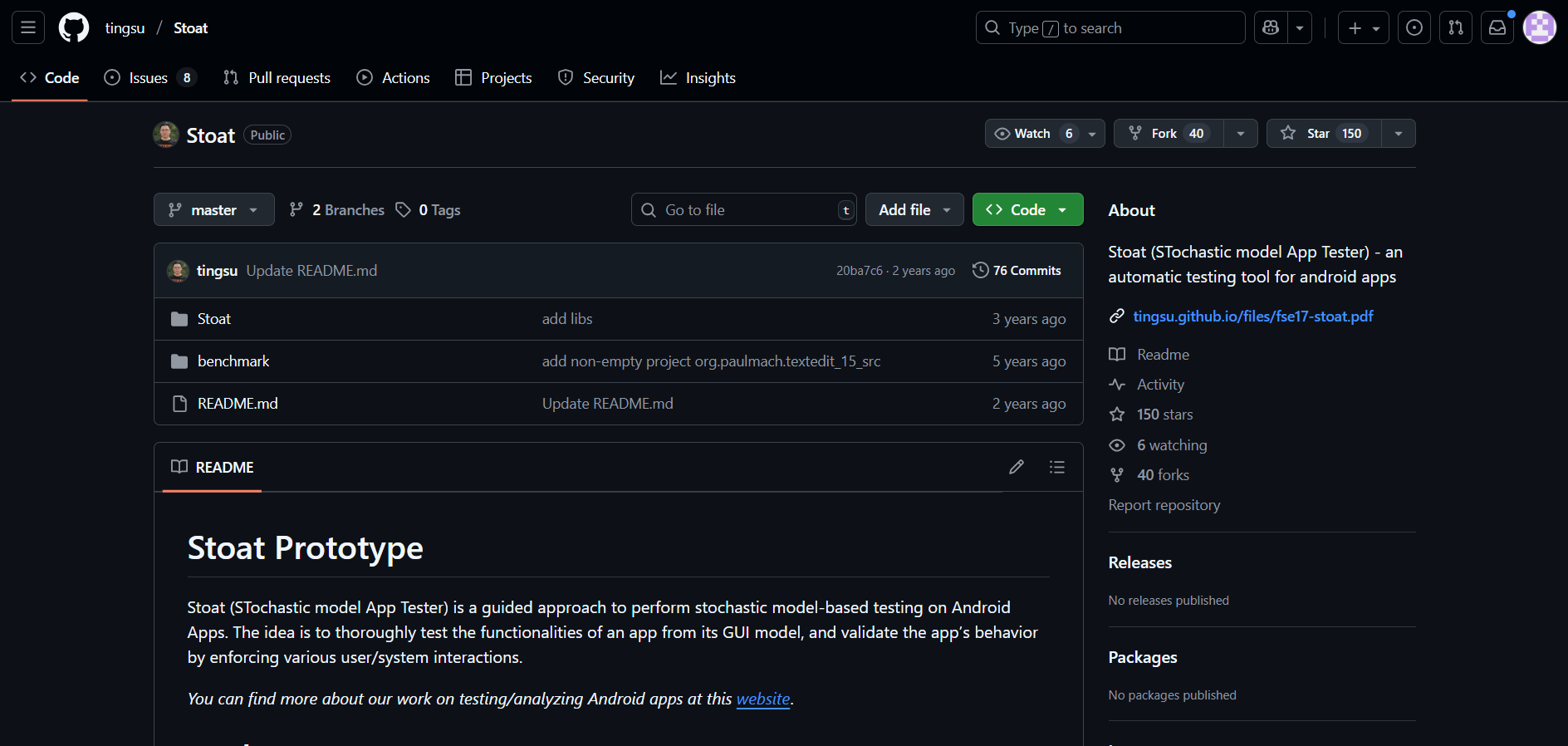1568x746 pixels.
Task: Open the Releases heading link
Action: click(x=1140, y=562)
